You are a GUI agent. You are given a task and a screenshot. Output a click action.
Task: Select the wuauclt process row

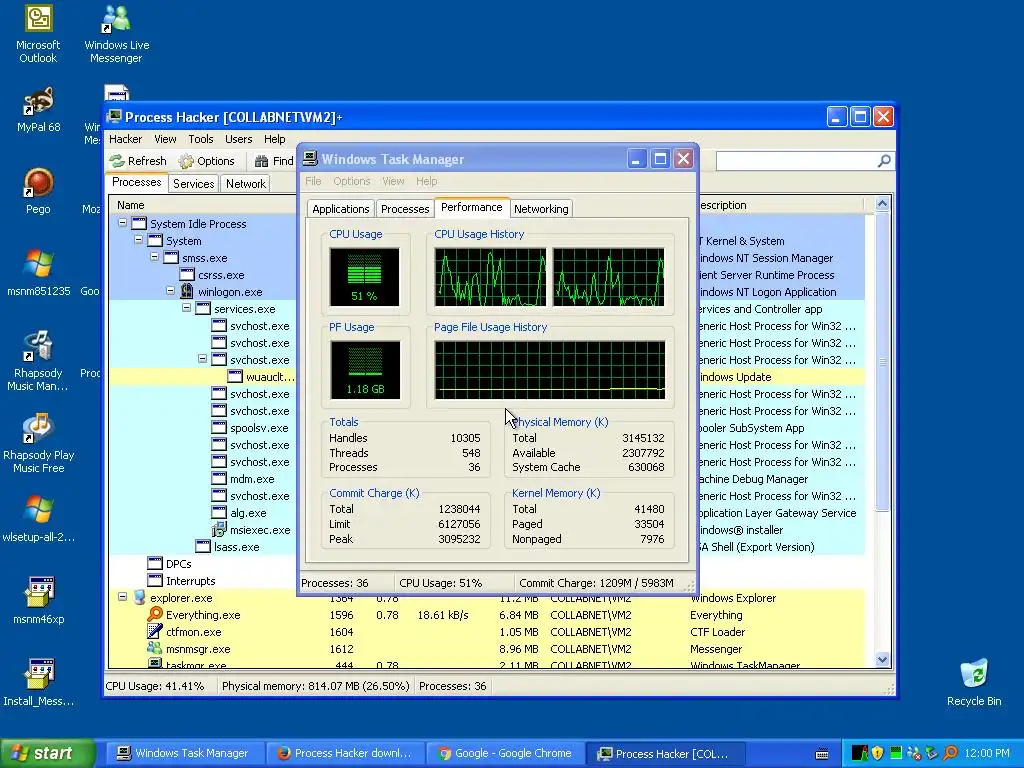pyautogui.click(x=487, y=377)
